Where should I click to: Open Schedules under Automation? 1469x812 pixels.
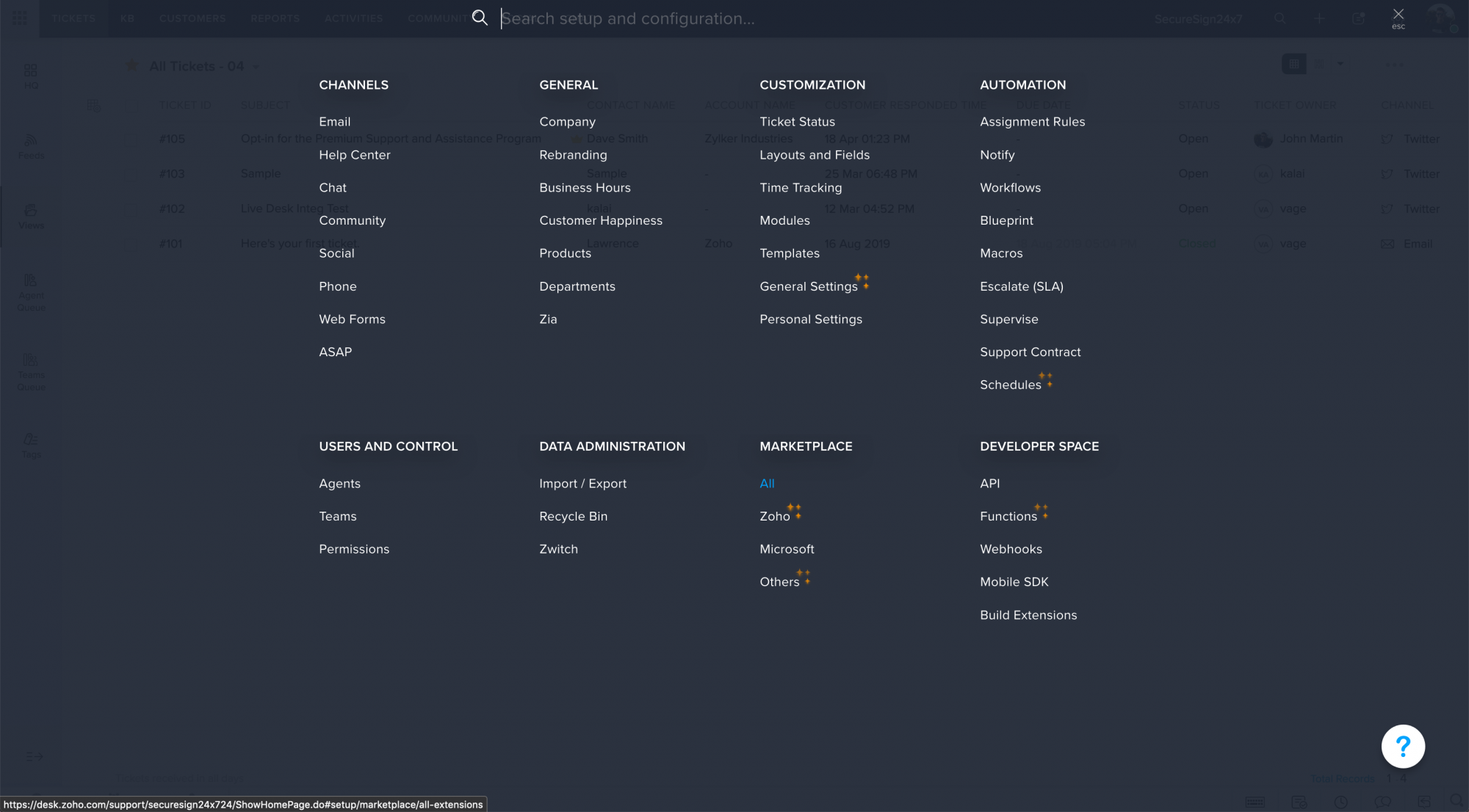tap(1010, 385)
